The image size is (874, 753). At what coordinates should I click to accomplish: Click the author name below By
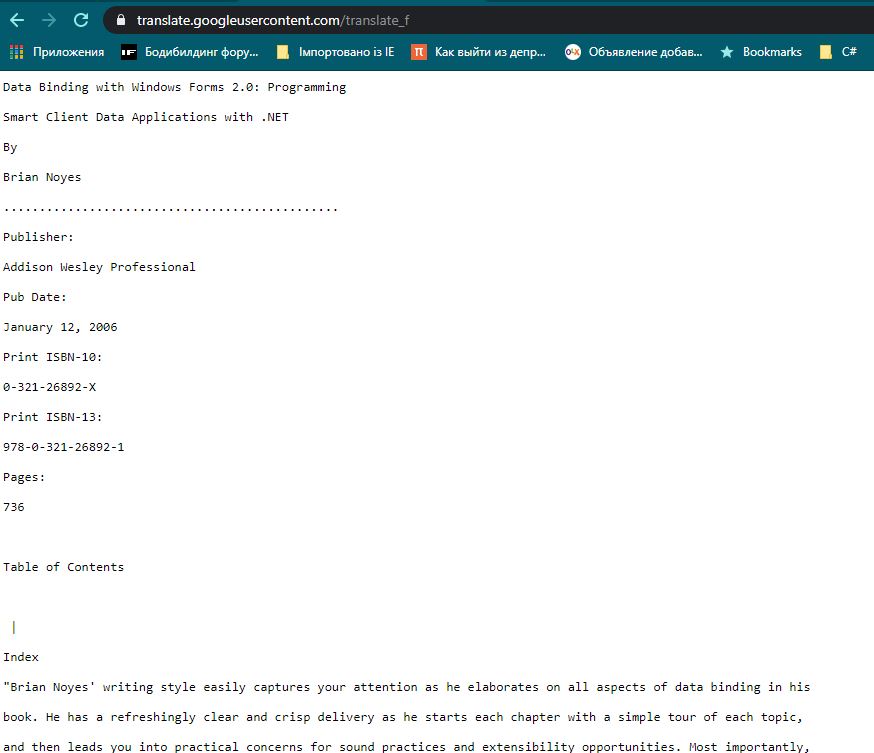(x=42, y=177)
